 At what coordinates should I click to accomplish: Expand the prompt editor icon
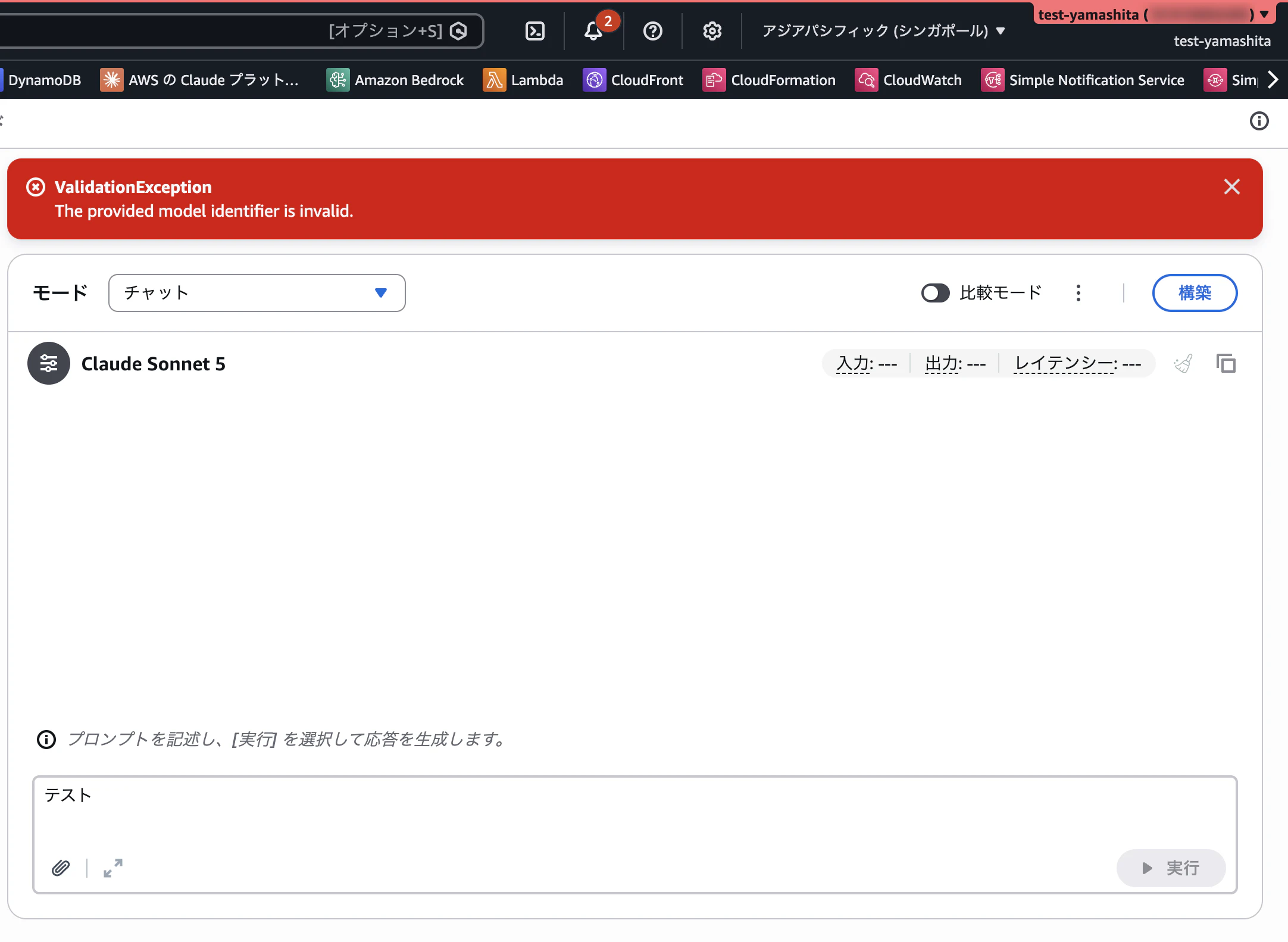(x=113, y=868)
